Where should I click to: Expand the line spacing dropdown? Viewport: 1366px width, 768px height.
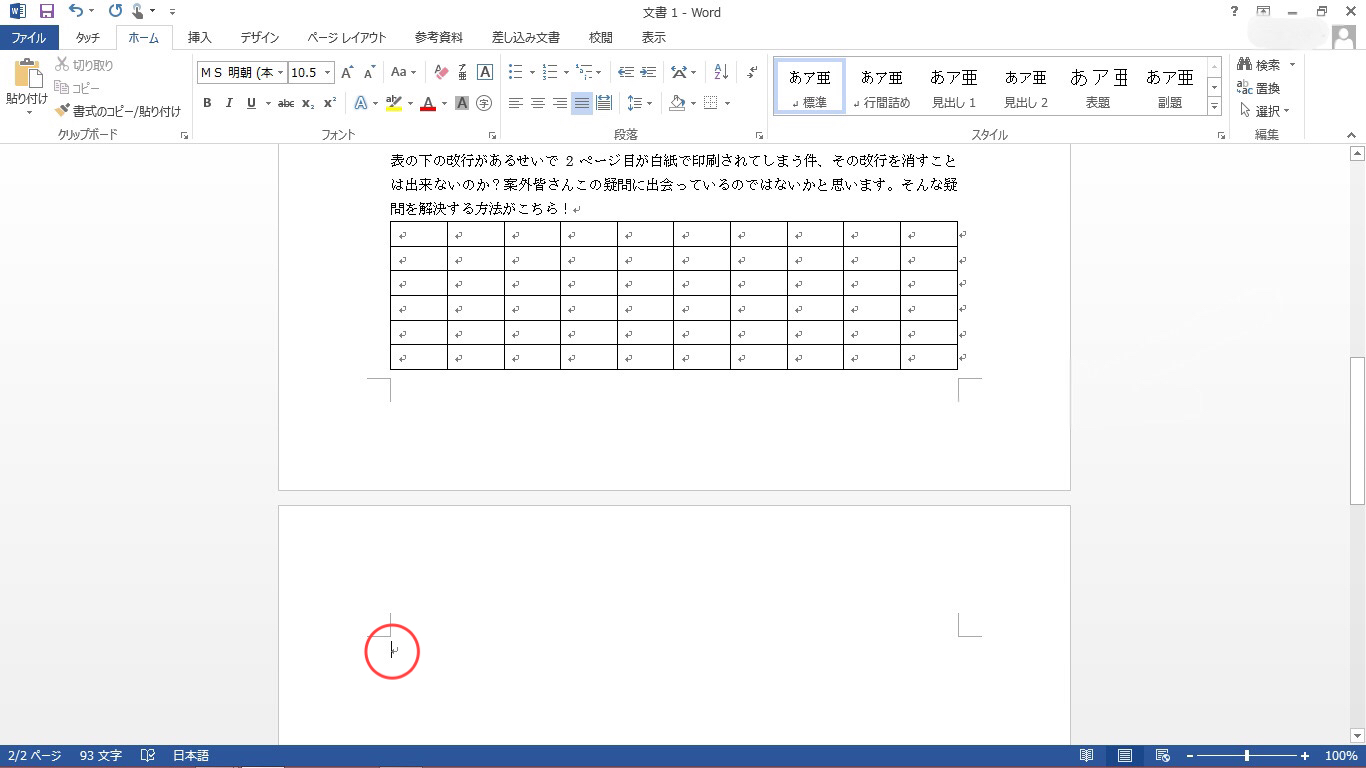[649, 103]
